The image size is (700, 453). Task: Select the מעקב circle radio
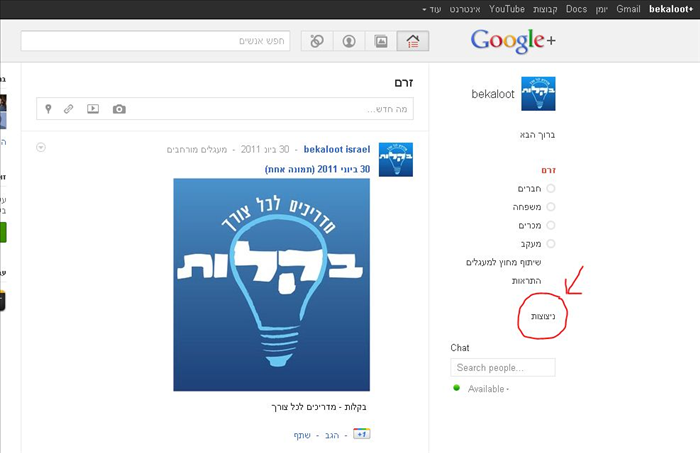pyautogui.click(x=551, y=243)
